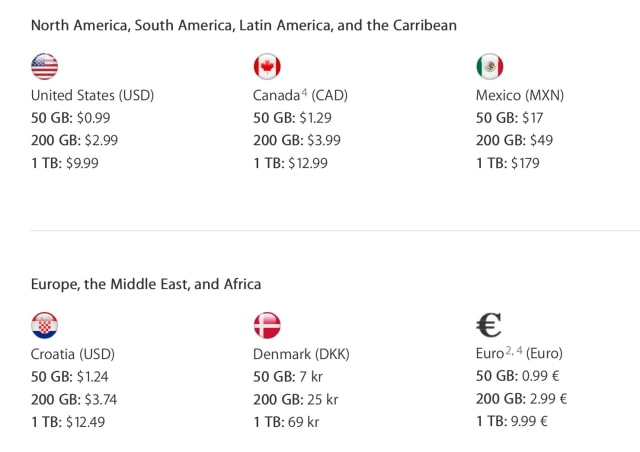640x452 pixels.
Task: Click the Denmark 1 TB 69 kr price
Action: pyautogui.click(x=286, y=421)
